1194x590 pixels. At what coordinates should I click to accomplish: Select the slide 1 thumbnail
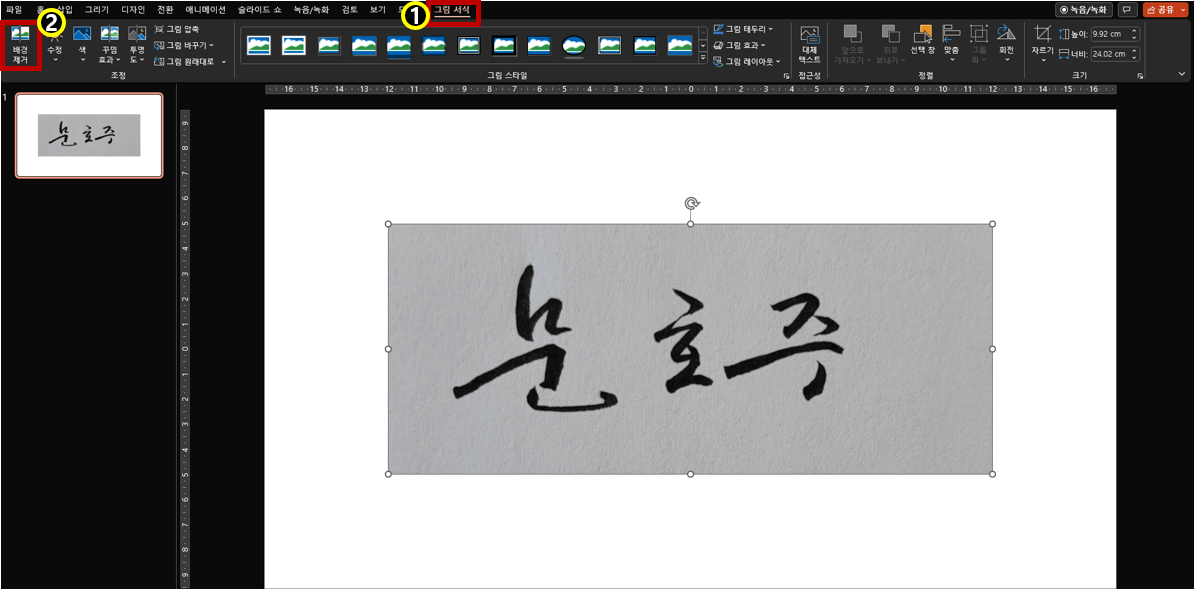coord(90,135)
